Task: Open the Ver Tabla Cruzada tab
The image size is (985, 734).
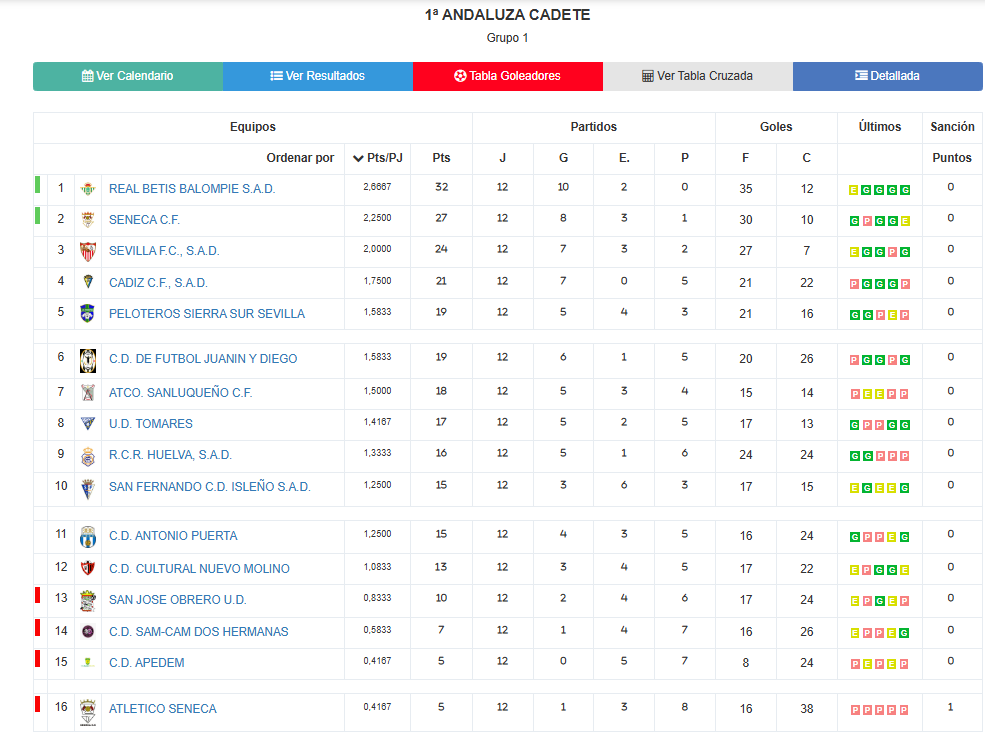Action: (698, 76)
